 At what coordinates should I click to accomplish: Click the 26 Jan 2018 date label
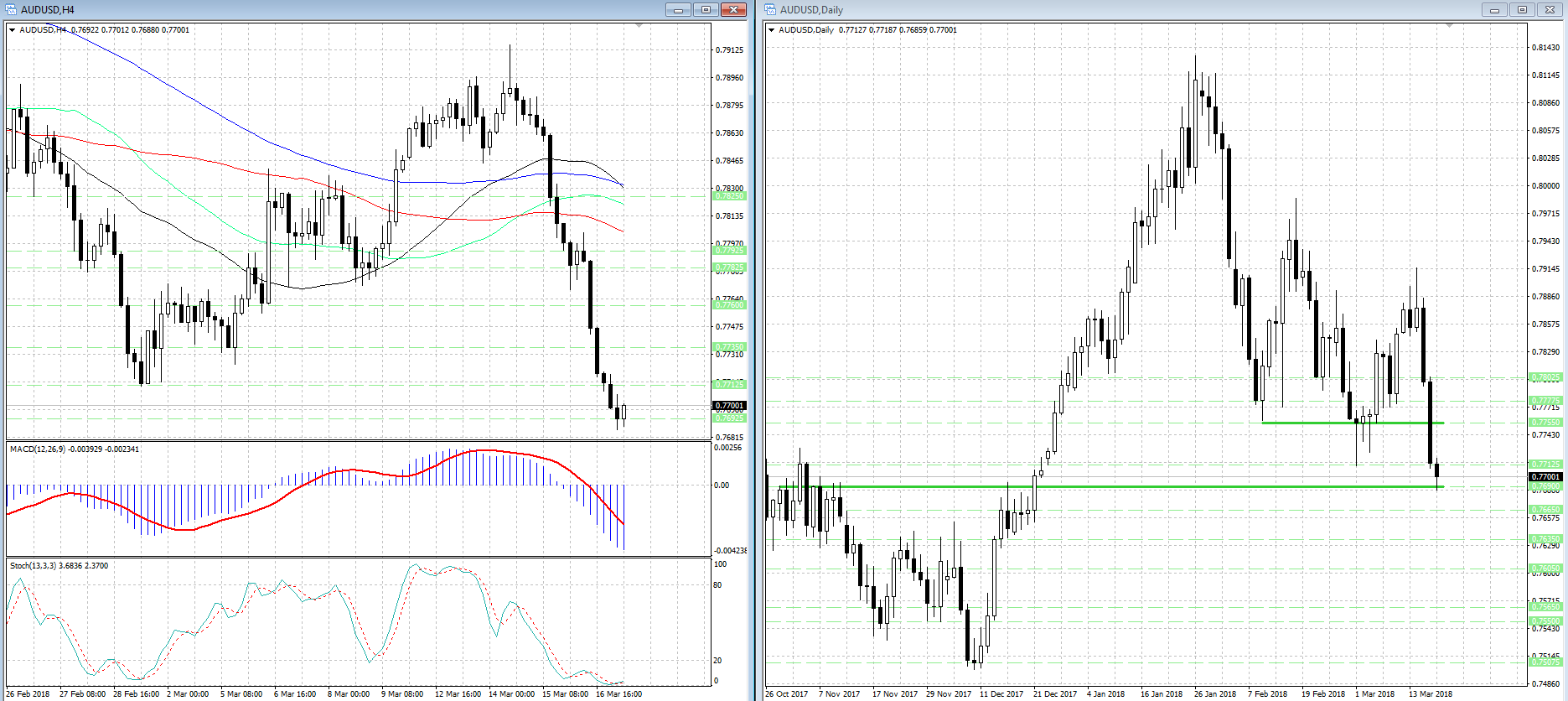[x=1215, y=694]
